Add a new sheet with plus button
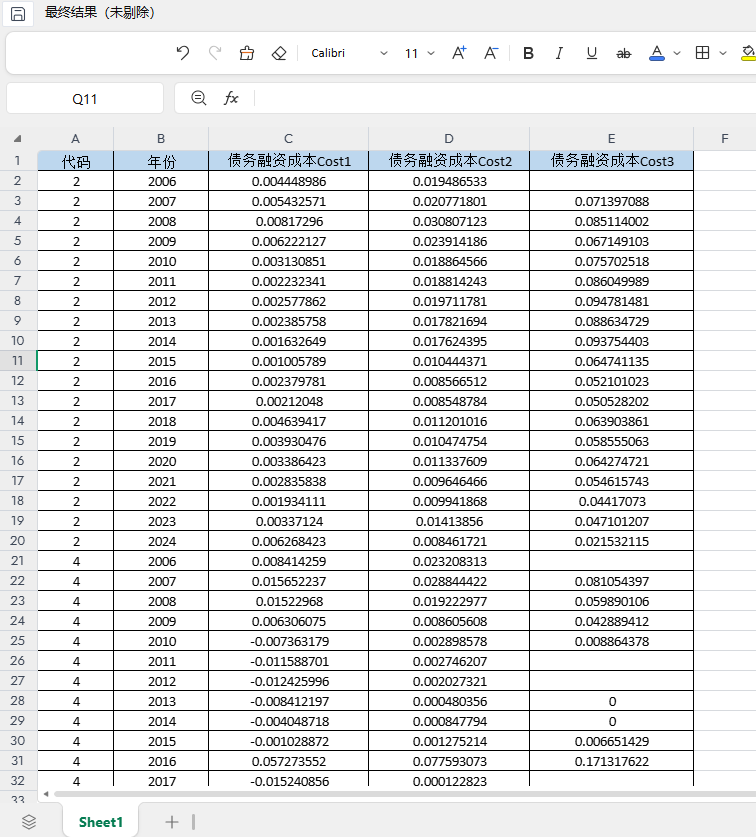The width and height of the screenshot is (756, 837). [x=172, y=822]
